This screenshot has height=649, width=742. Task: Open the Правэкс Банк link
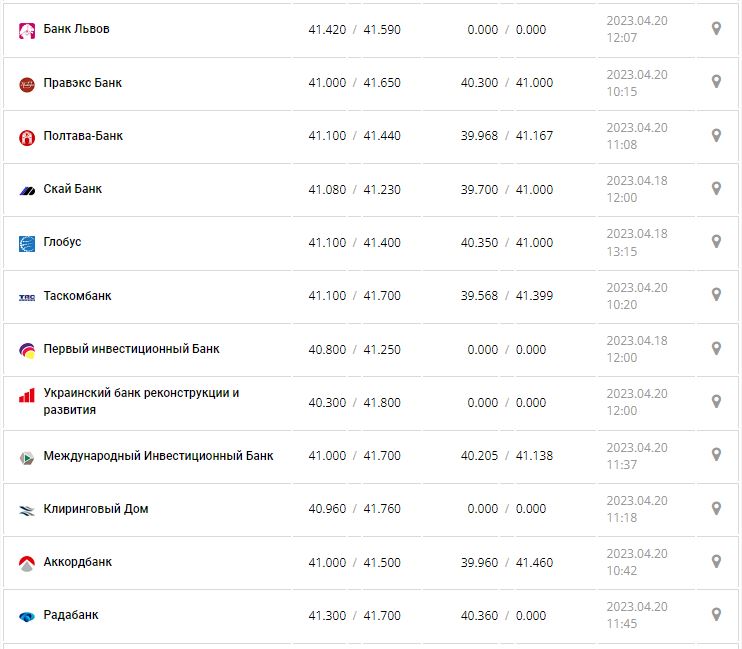click(83, 83)
